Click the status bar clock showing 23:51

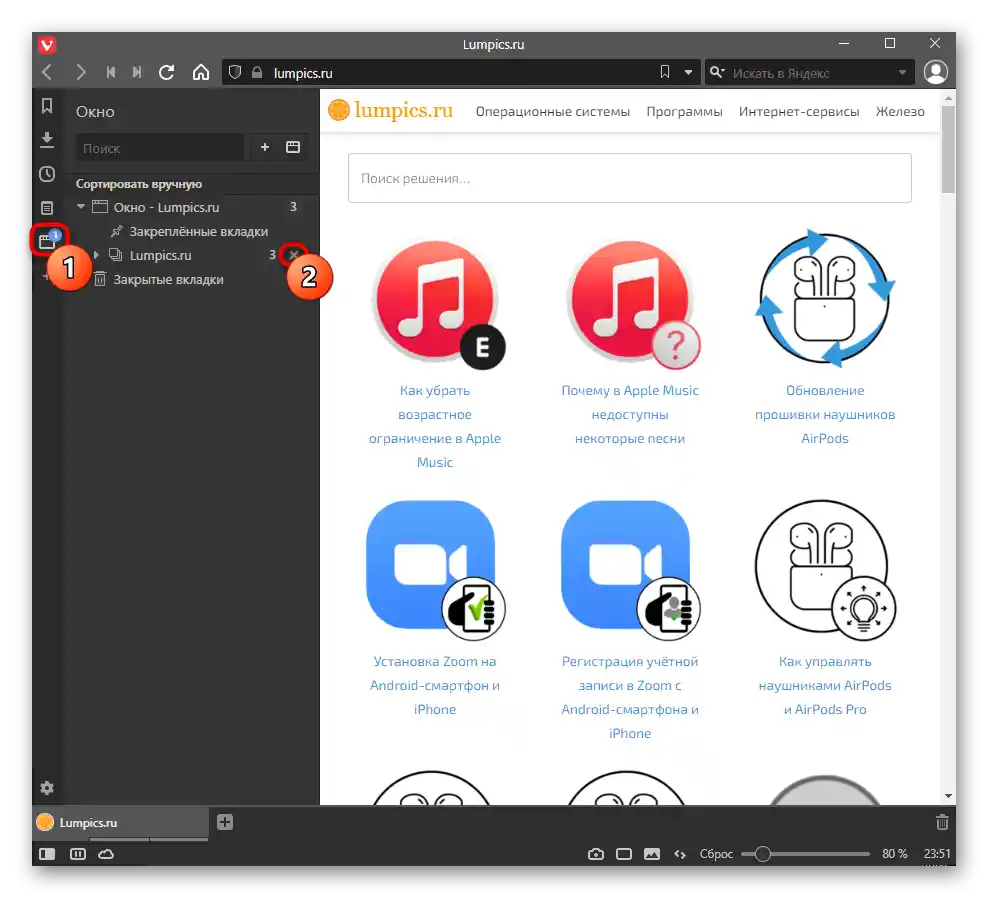(x=937, y=854)
